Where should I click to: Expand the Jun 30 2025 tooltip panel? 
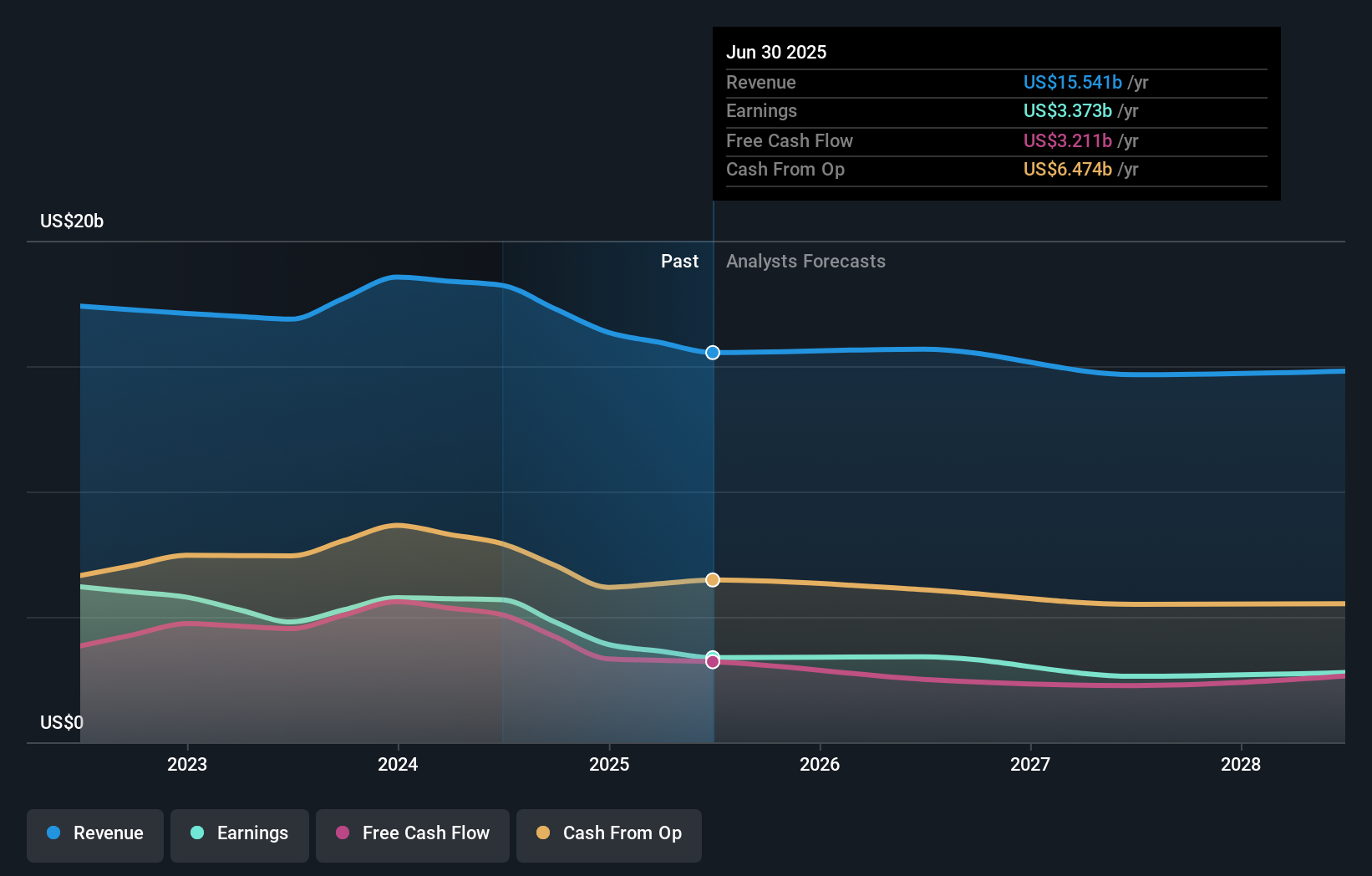pyautogui.click(x=996, y=114)
